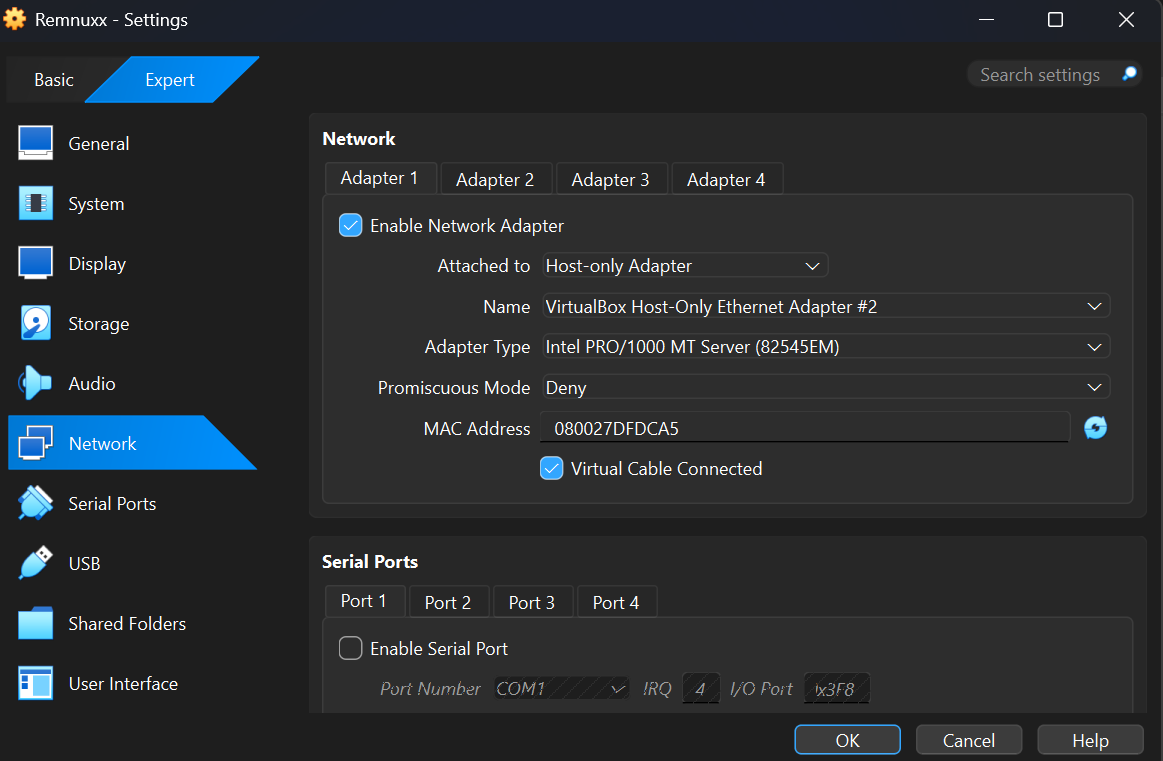Open the Attached to dropdown

point(685,266)
